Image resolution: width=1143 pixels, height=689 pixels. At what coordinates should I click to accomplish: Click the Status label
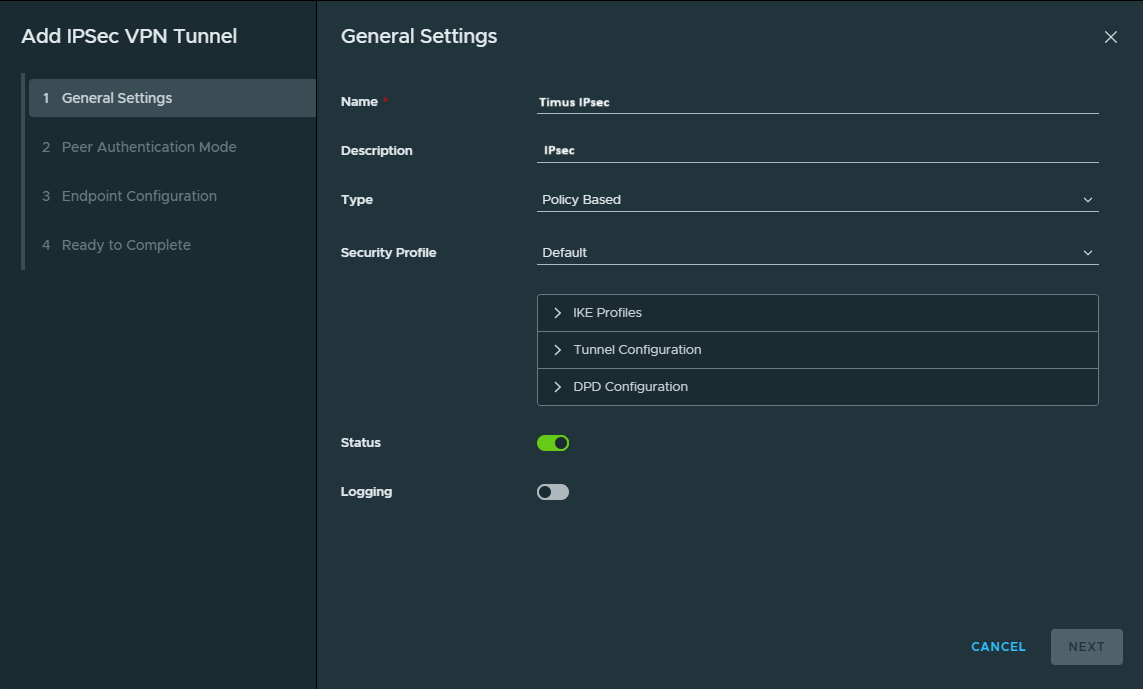[361, 443]
